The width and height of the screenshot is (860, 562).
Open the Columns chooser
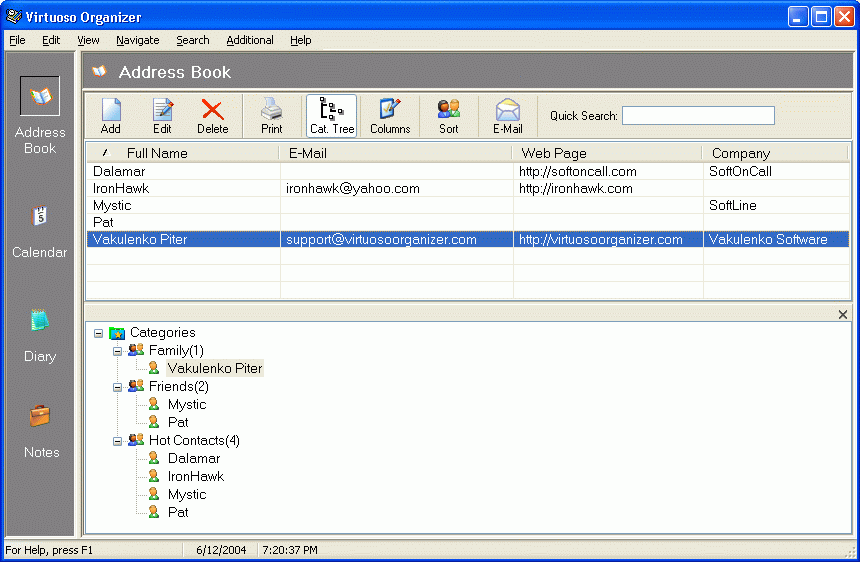pos(390,116)
